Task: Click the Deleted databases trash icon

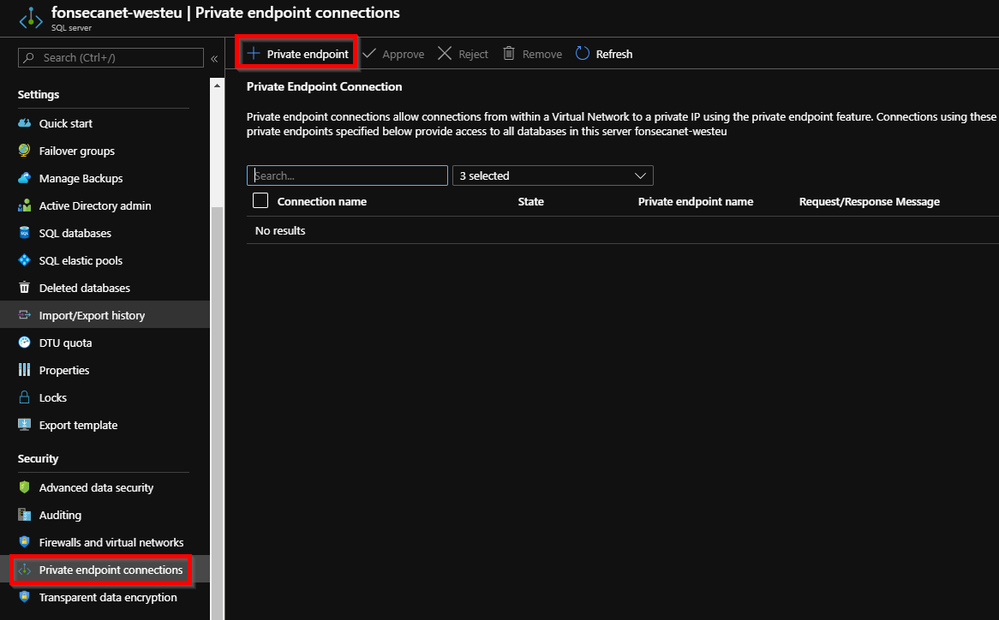Action: (x=24, y=287)
